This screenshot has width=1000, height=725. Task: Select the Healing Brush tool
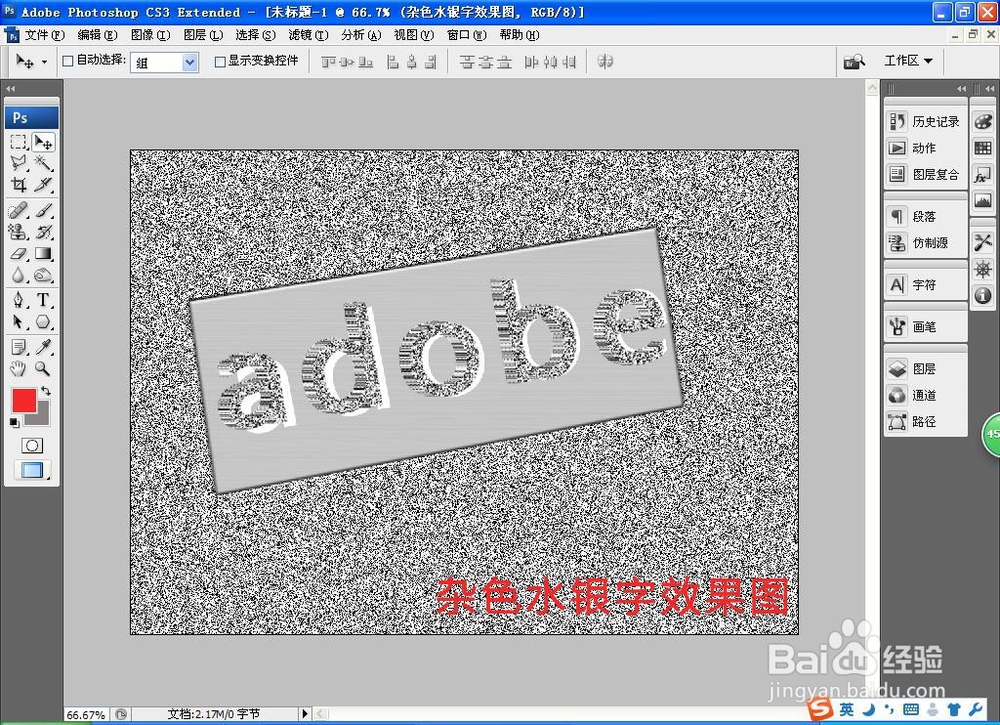[18, 210]
